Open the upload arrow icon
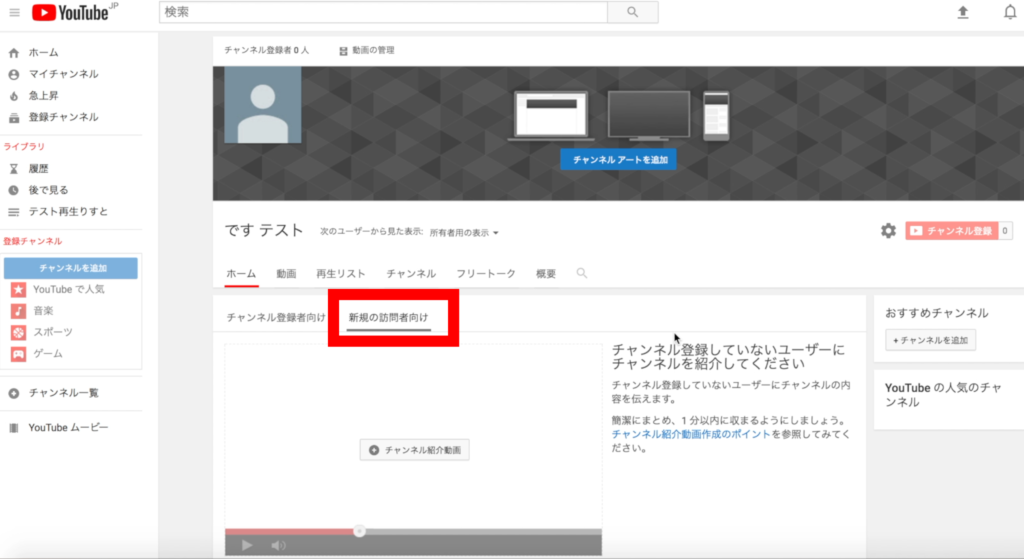 963,12
